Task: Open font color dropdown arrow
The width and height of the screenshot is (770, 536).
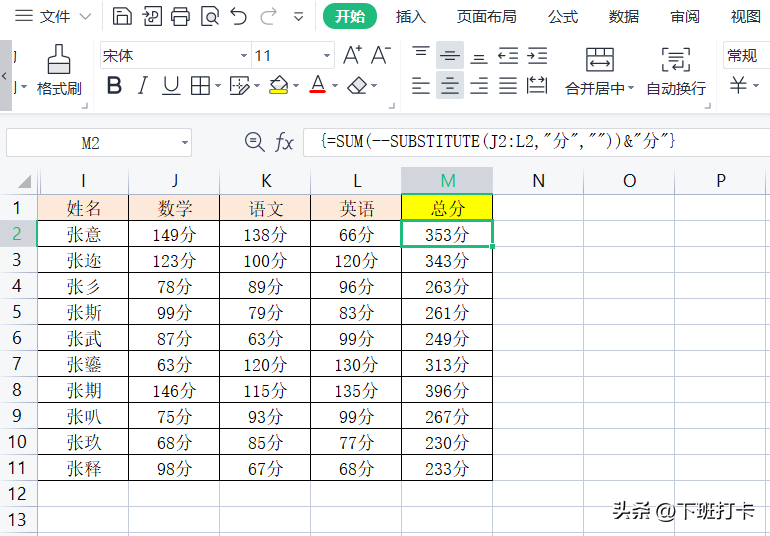Action: (335, 86)
